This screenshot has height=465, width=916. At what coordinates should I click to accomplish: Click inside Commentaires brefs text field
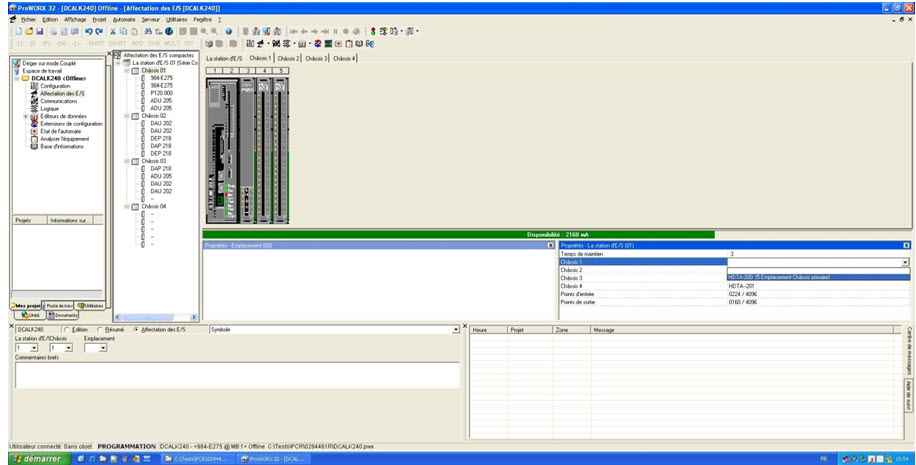[x=237, y=375]
